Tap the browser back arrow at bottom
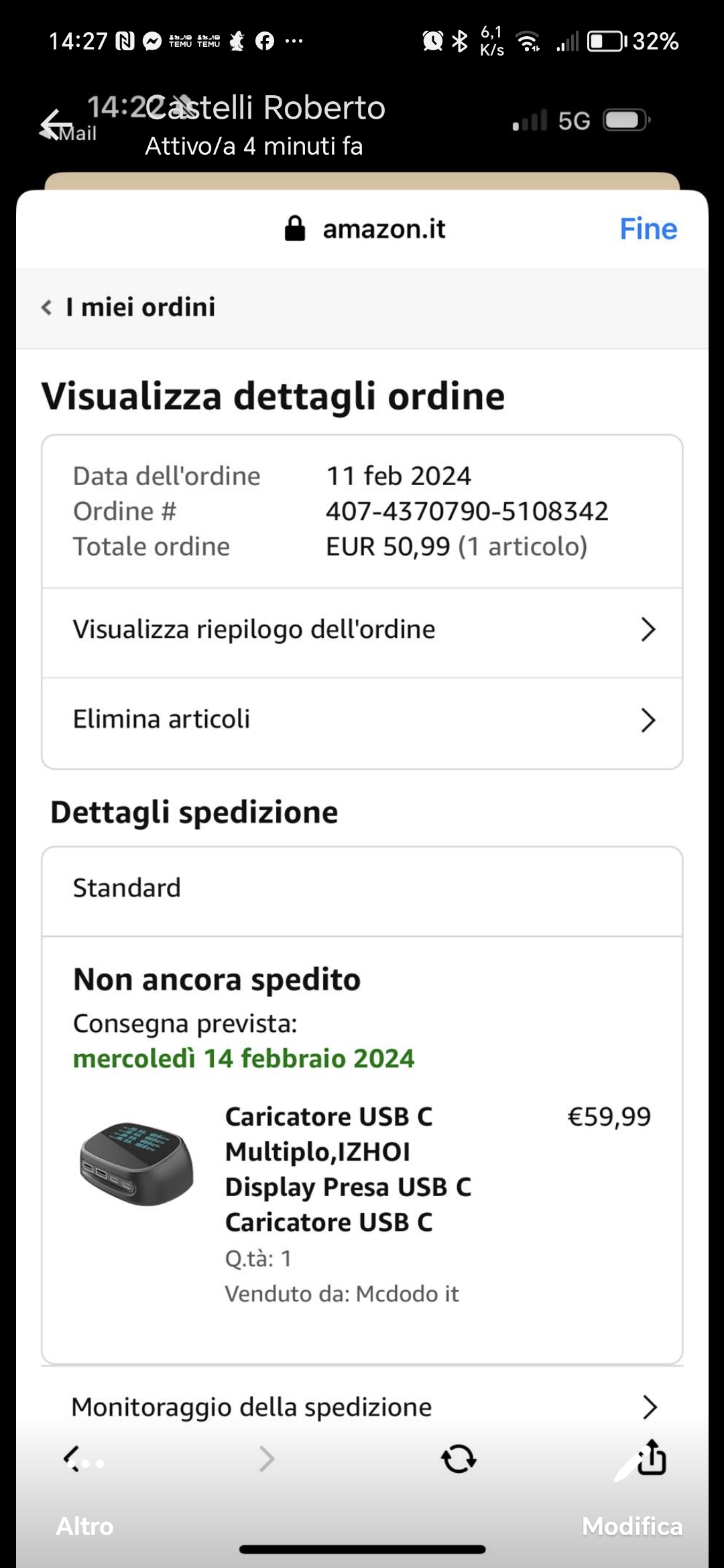The image size is (724, 1568). coord(72,1458)
